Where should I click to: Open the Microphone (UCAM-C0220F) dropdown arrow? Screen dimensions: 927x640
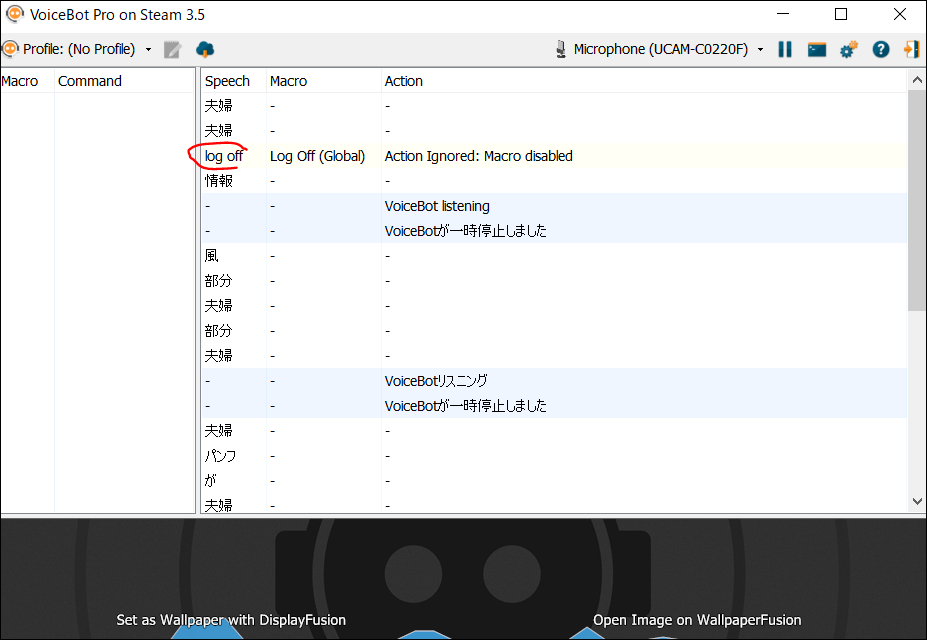tap(760, 50)
